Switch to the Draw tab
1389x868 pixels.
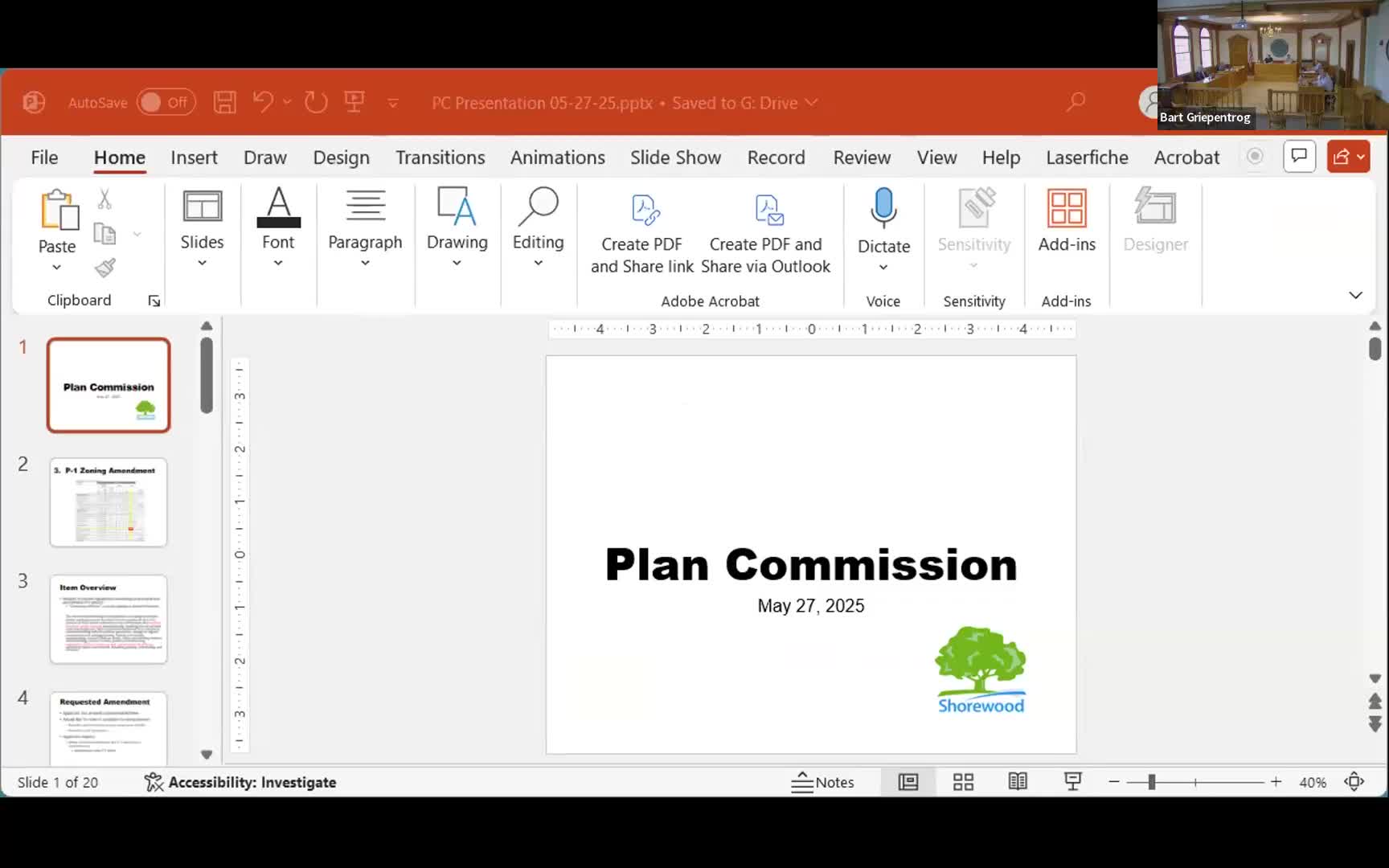coord(265,158)
